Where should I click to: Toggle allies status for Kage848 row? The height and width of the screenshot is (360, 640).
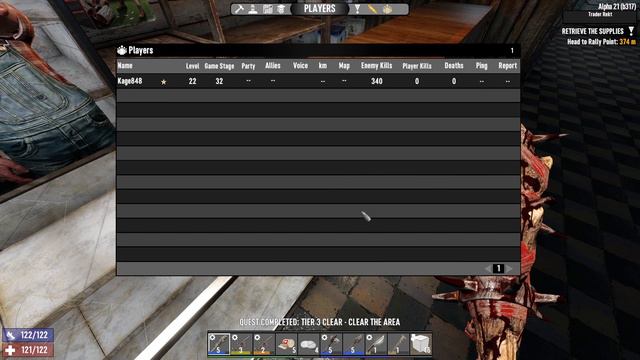click(x=273, y=81)
